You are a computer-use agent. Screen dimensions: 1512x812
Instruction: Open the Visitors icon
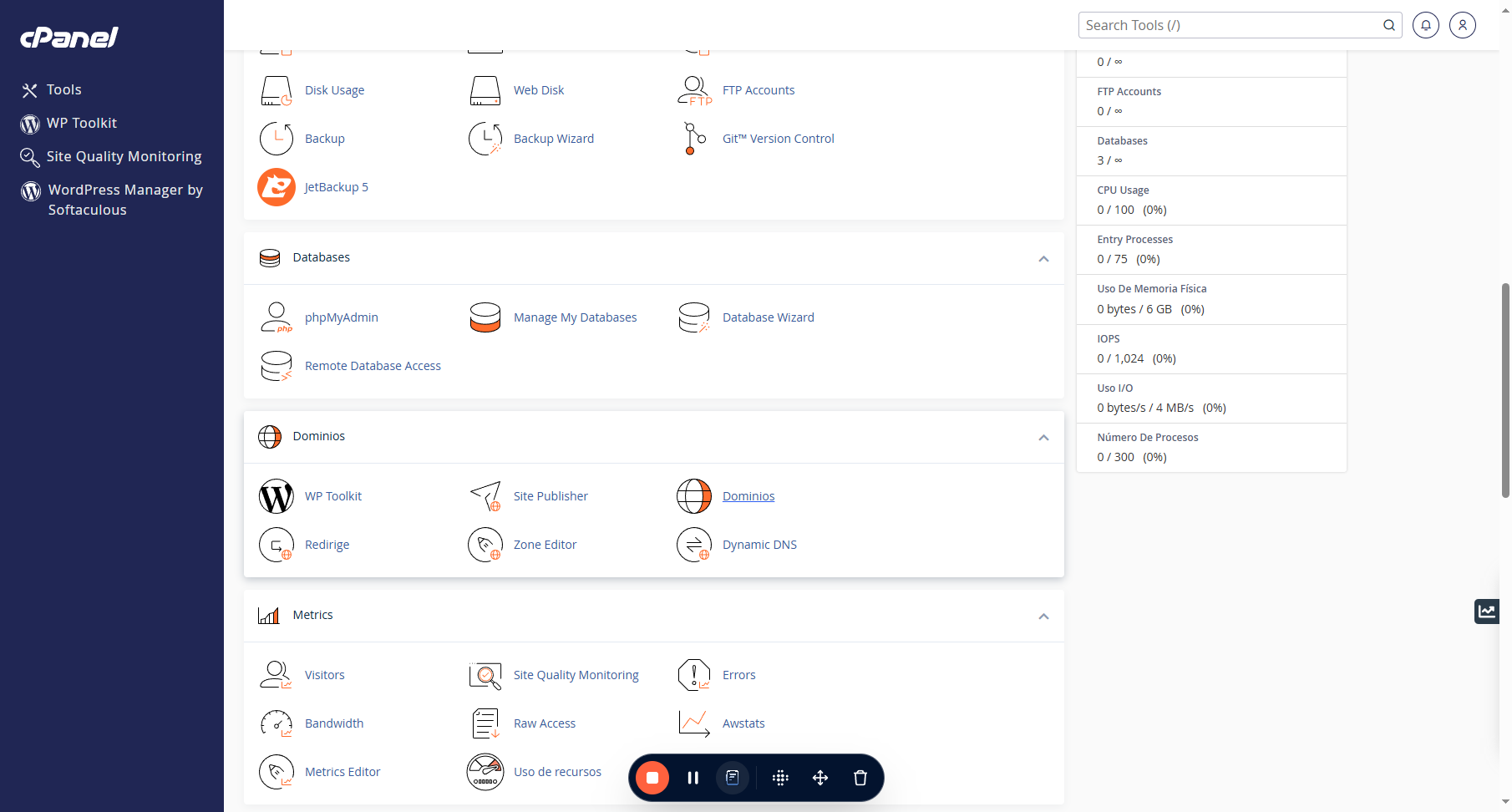pos(277,675)
